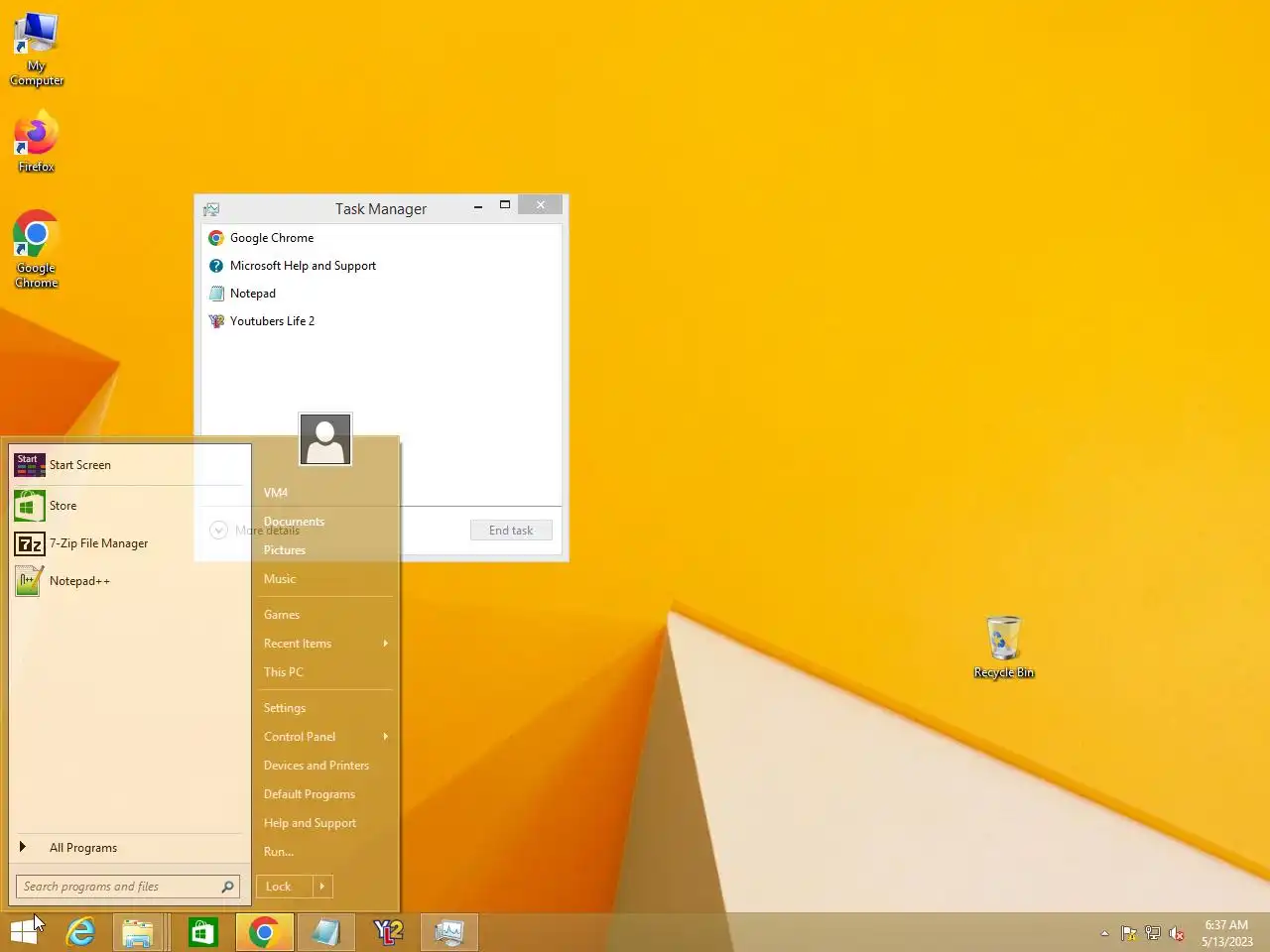Open Documents from the Start menu
The height and width of the screenshot is (952, 1270).
294,522
